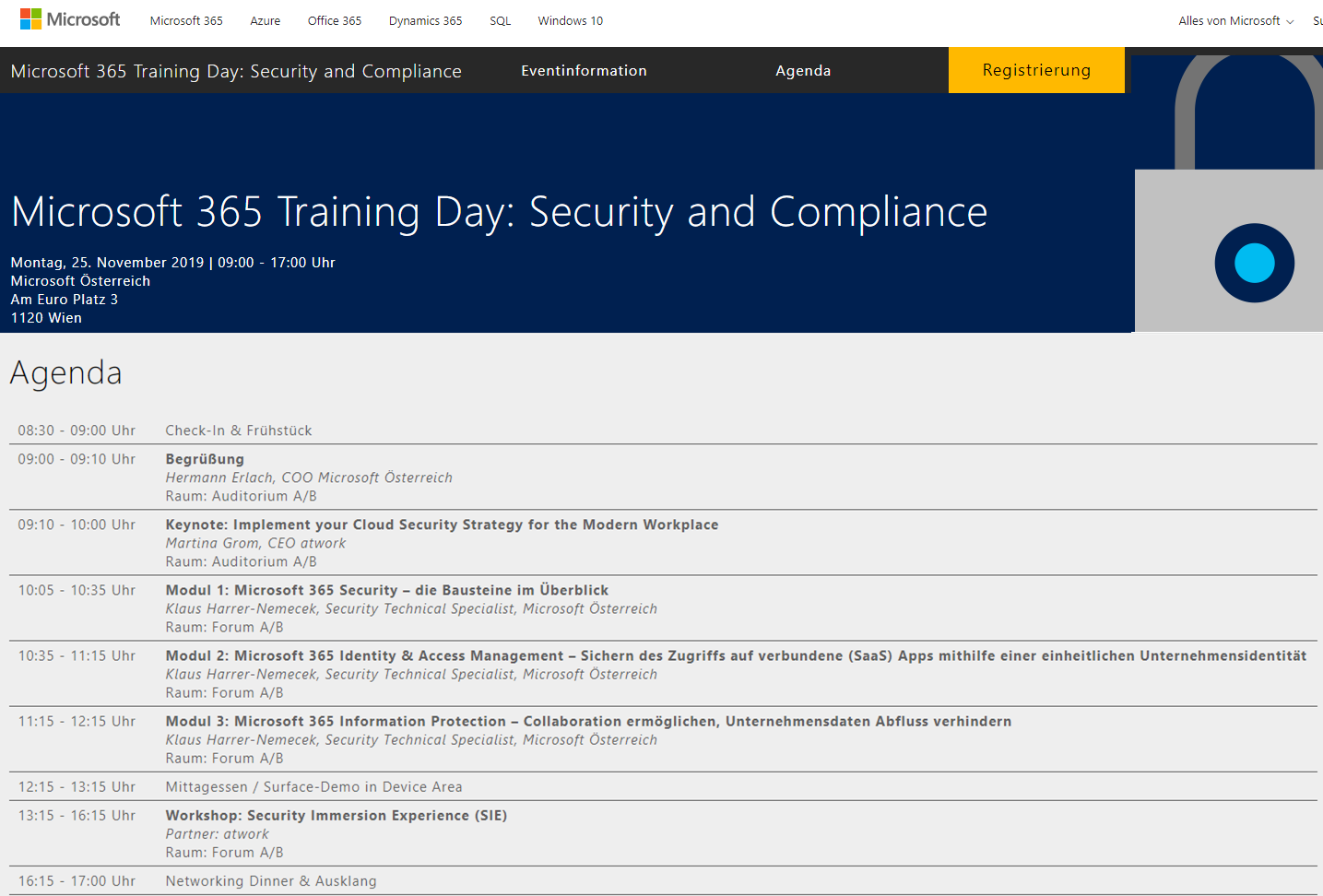Open the SQL navigation link
1323x896 pixels.
[500, 20]
